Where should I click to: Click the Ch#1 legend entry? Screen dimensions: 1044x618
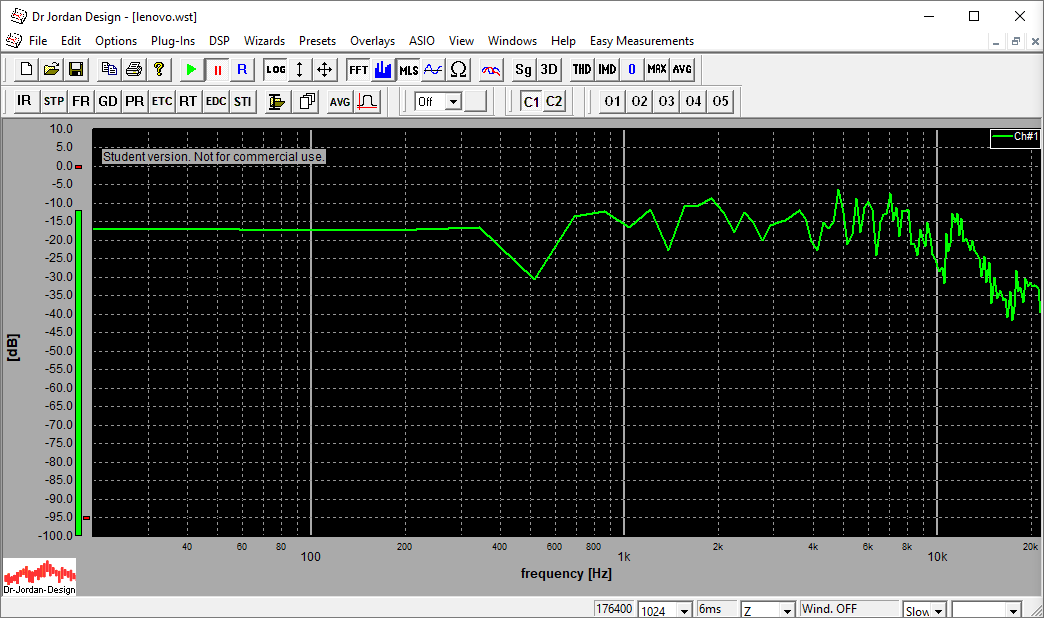point(1015,137)
